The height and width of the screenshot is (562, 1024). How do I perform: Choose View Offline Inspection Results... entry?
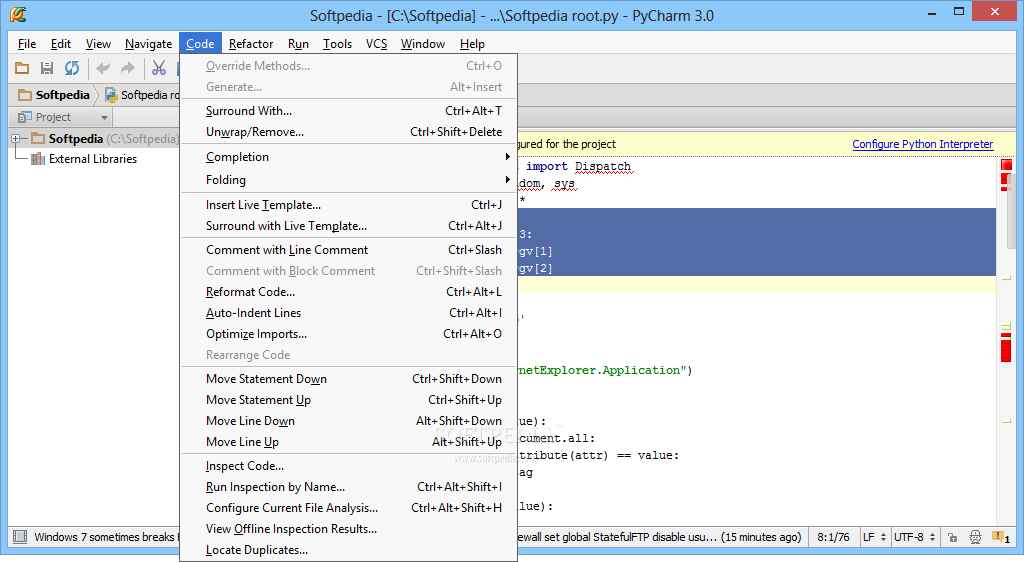[x=349, y=529]
